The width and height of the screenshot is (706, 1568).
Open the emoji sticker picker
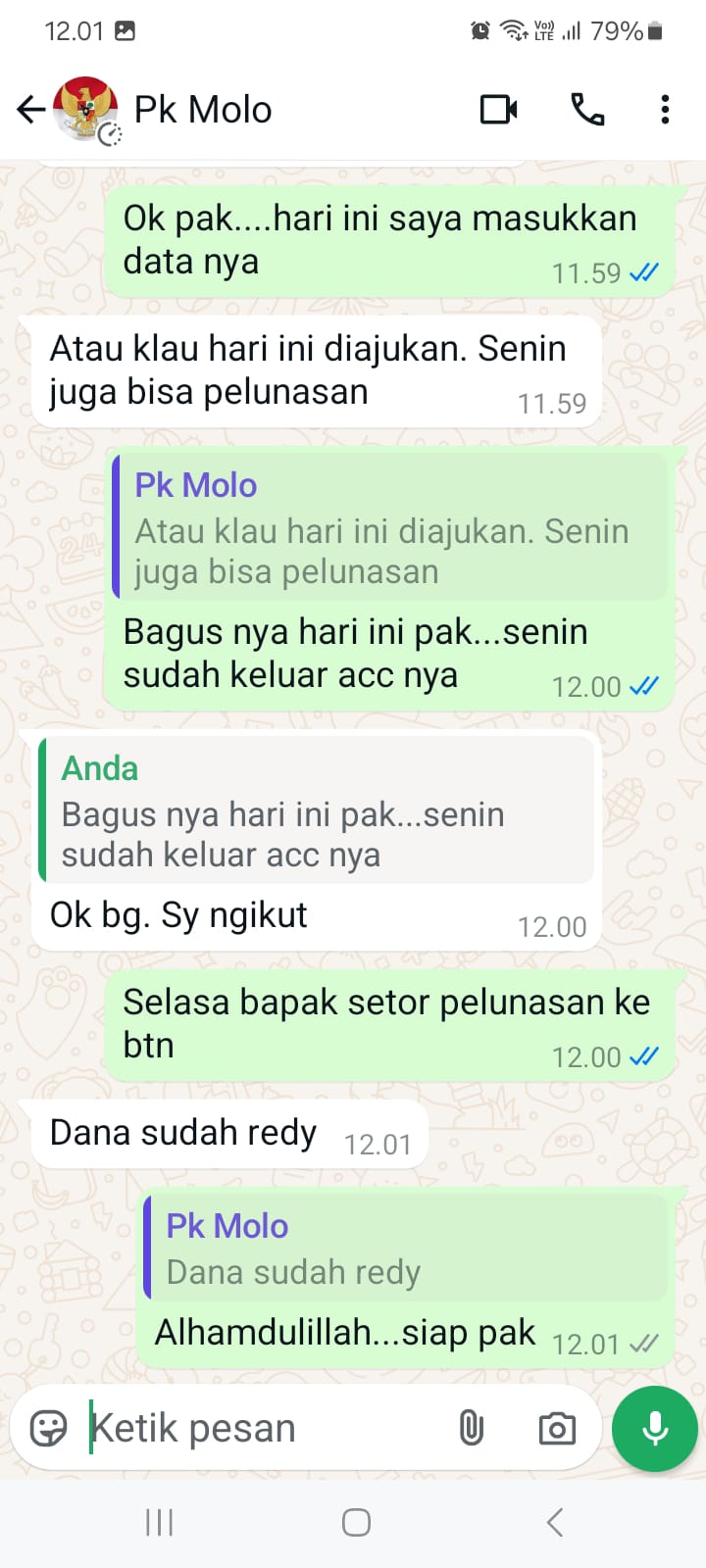(49, 1428)
